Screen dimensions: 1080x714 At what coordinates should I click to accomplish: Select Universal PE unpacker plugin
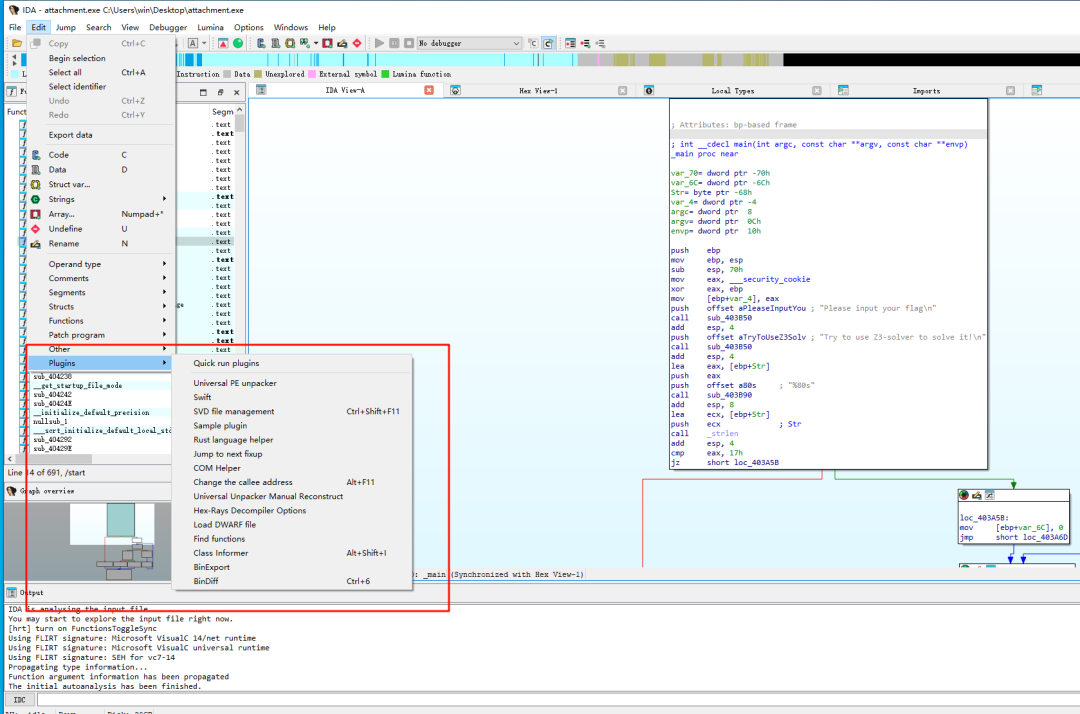click(293, 383)
